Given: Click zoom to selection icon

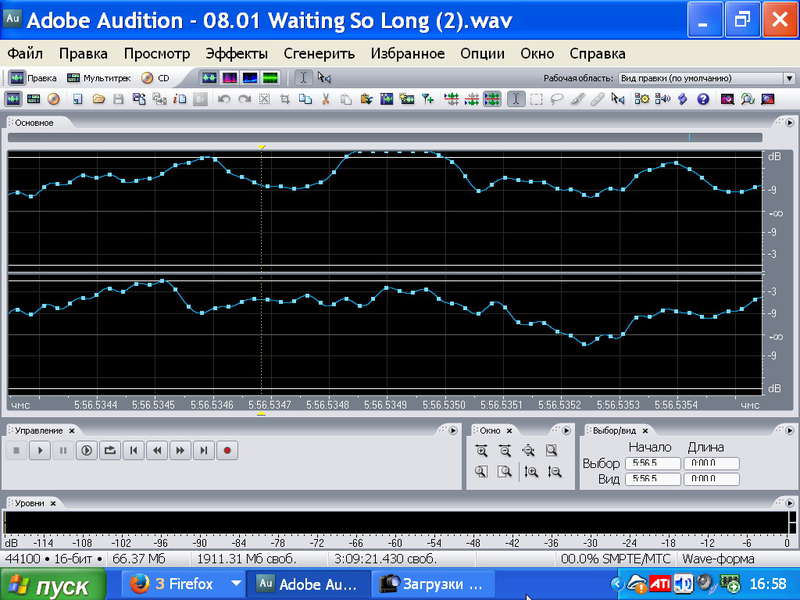Looking at the screenshot, I should pos(552,451).
